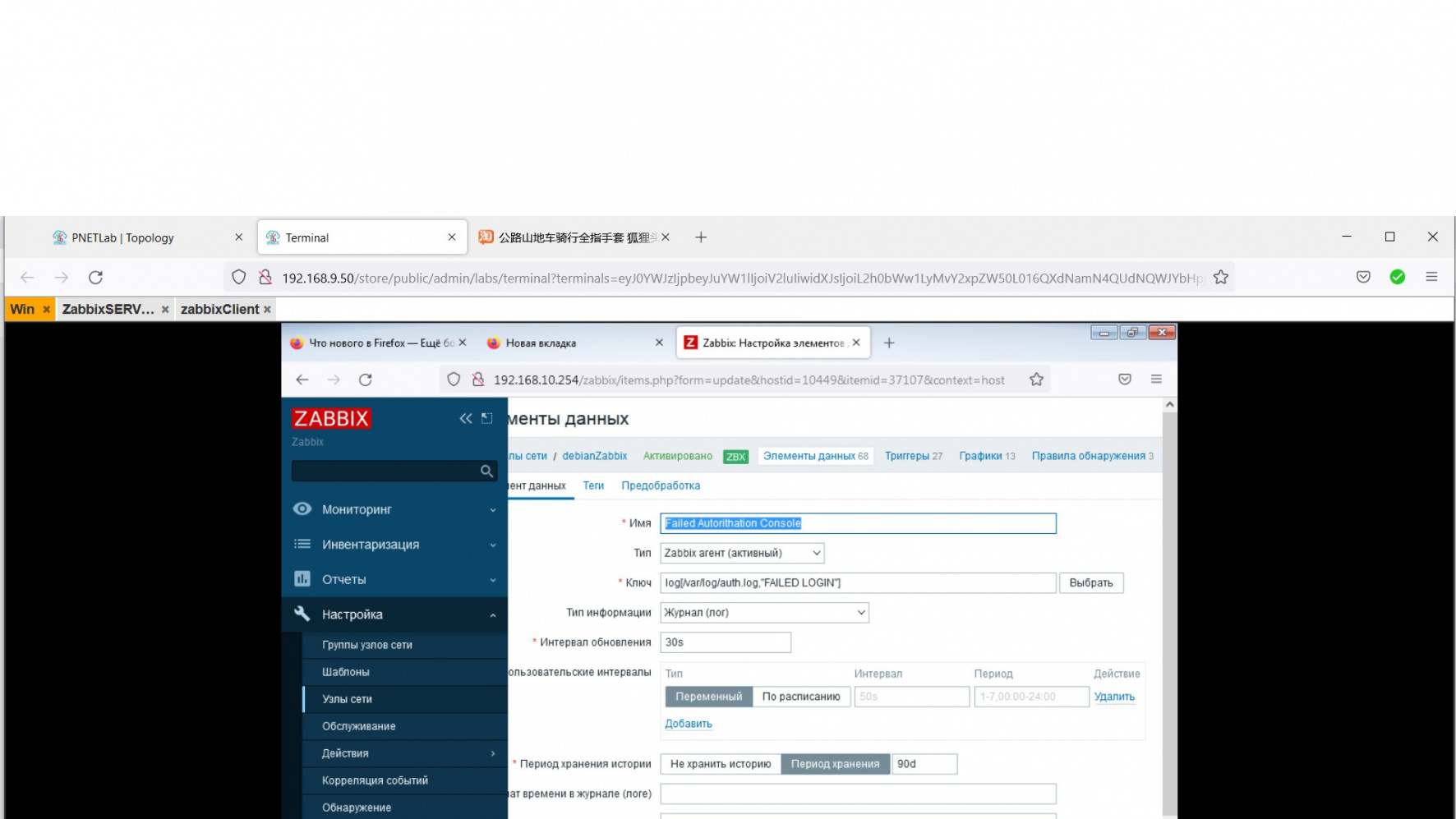Click the ZABBIX logo in sidebar
Viewport: 1456px width, 819px height.
[x=329, y=418]
